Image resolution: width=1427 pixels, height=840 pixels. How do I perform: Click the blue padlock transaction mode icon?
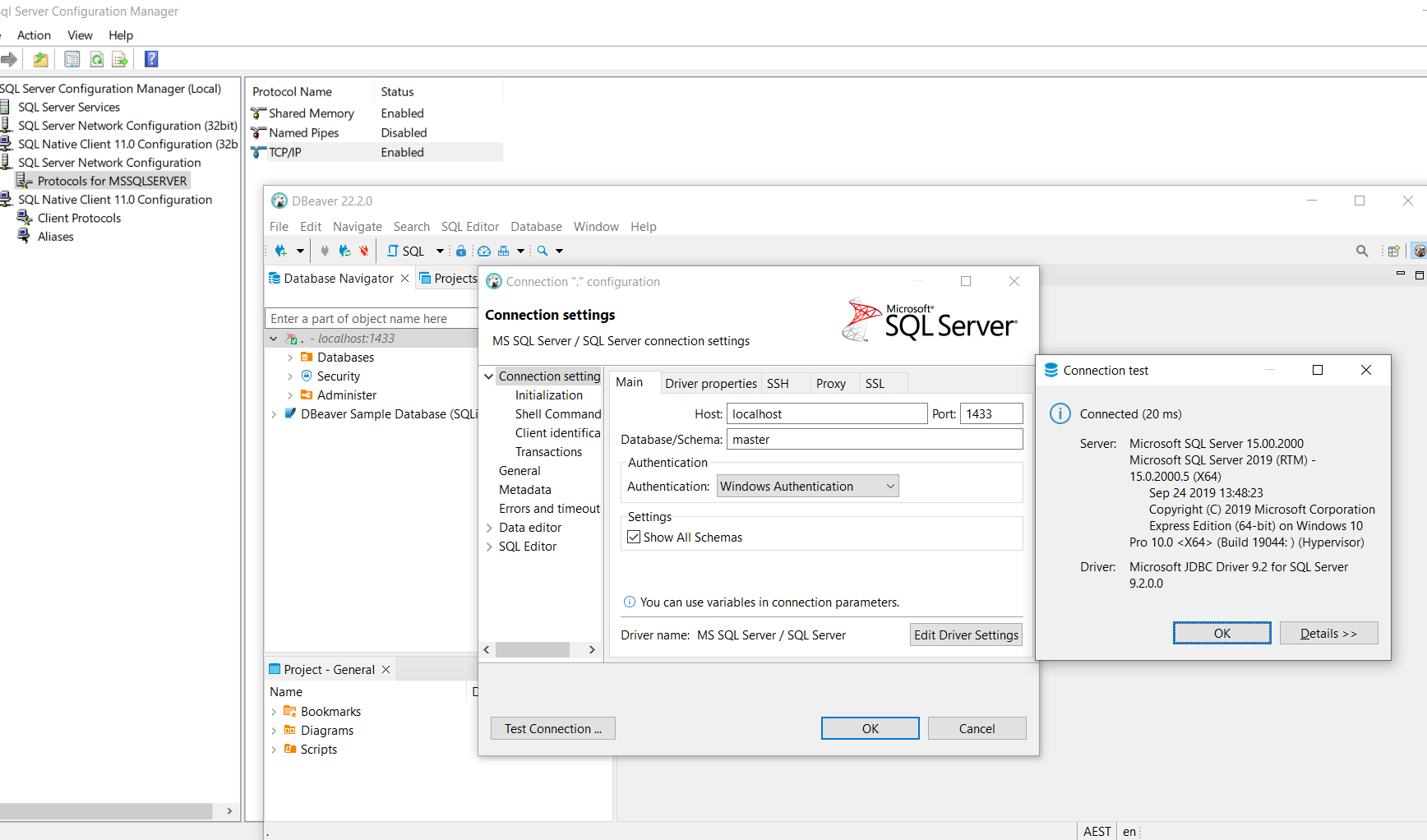[x=461, y=251]
